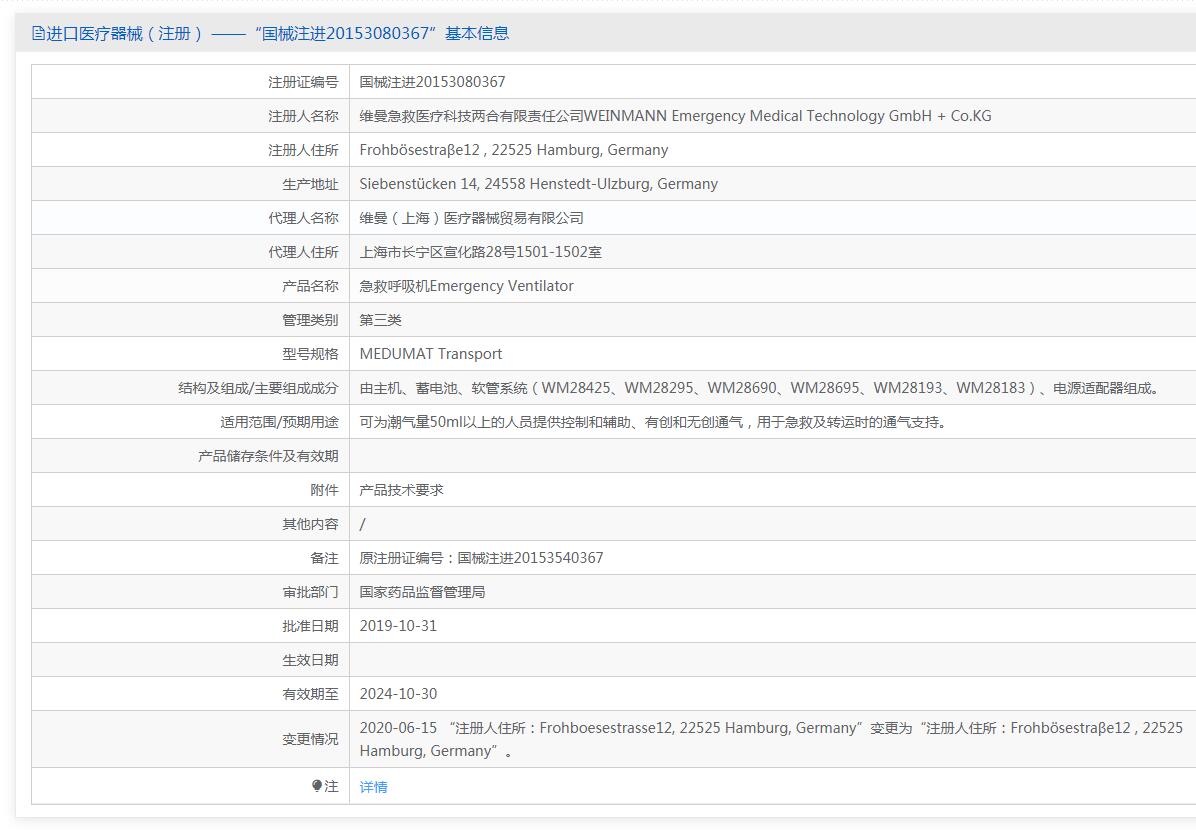
Task: Click the management category value 第三类
Action: point(380,320)
